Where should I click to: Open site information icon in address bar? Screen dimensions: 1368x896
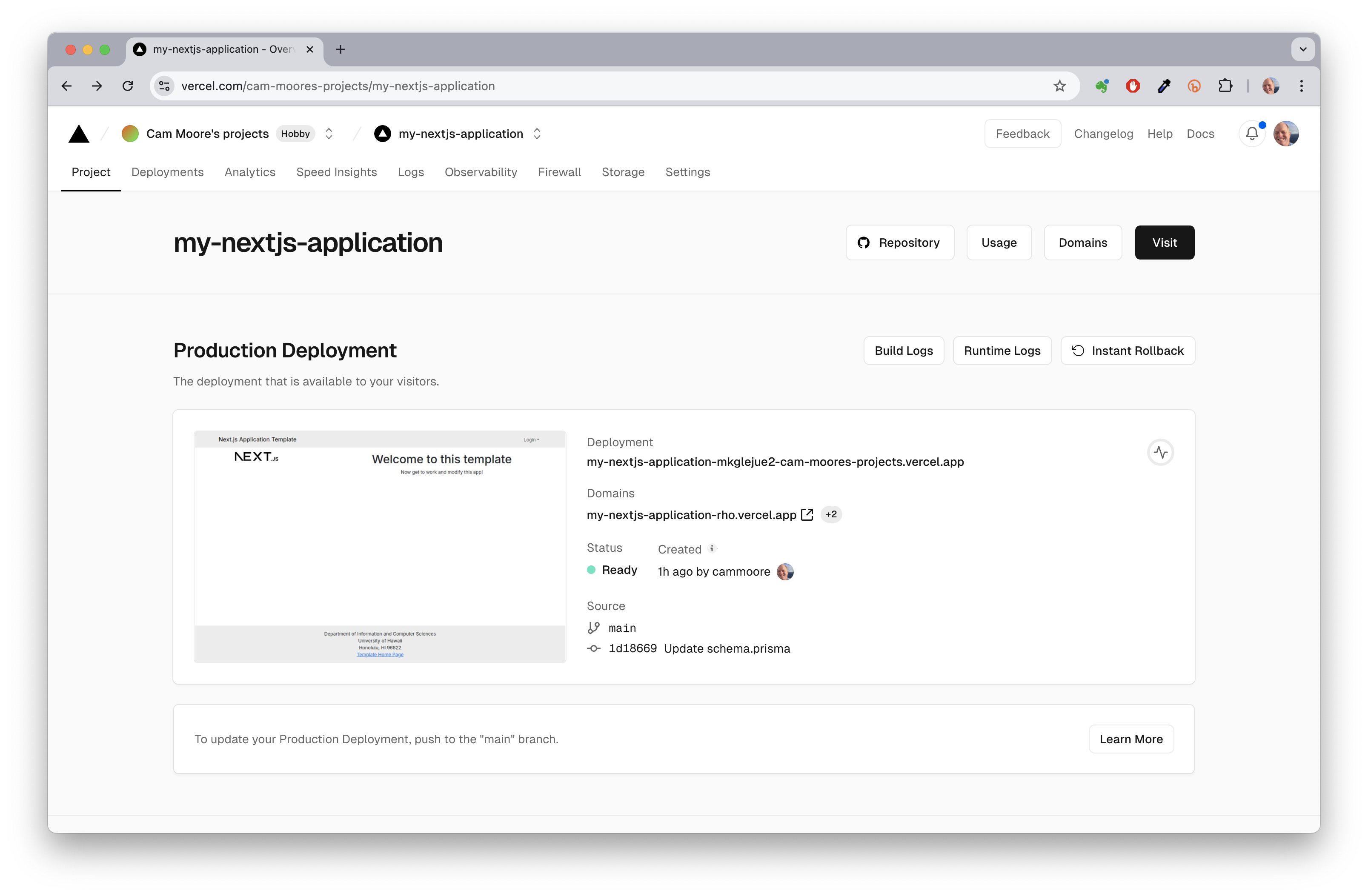click(x=164, y=86)
